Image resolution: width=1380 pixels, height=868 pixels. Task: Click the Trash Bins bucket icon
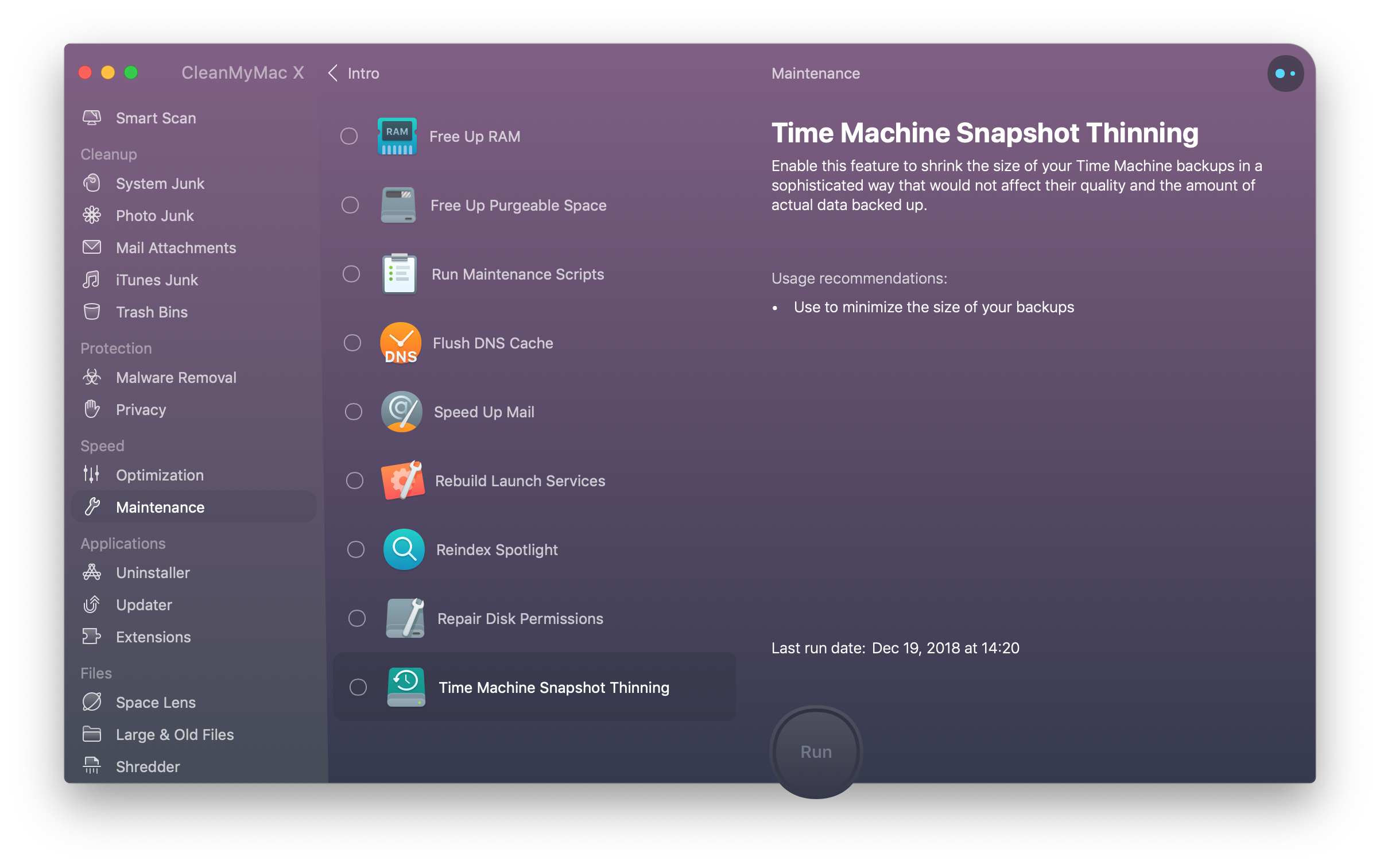click(x=92, y=312)
